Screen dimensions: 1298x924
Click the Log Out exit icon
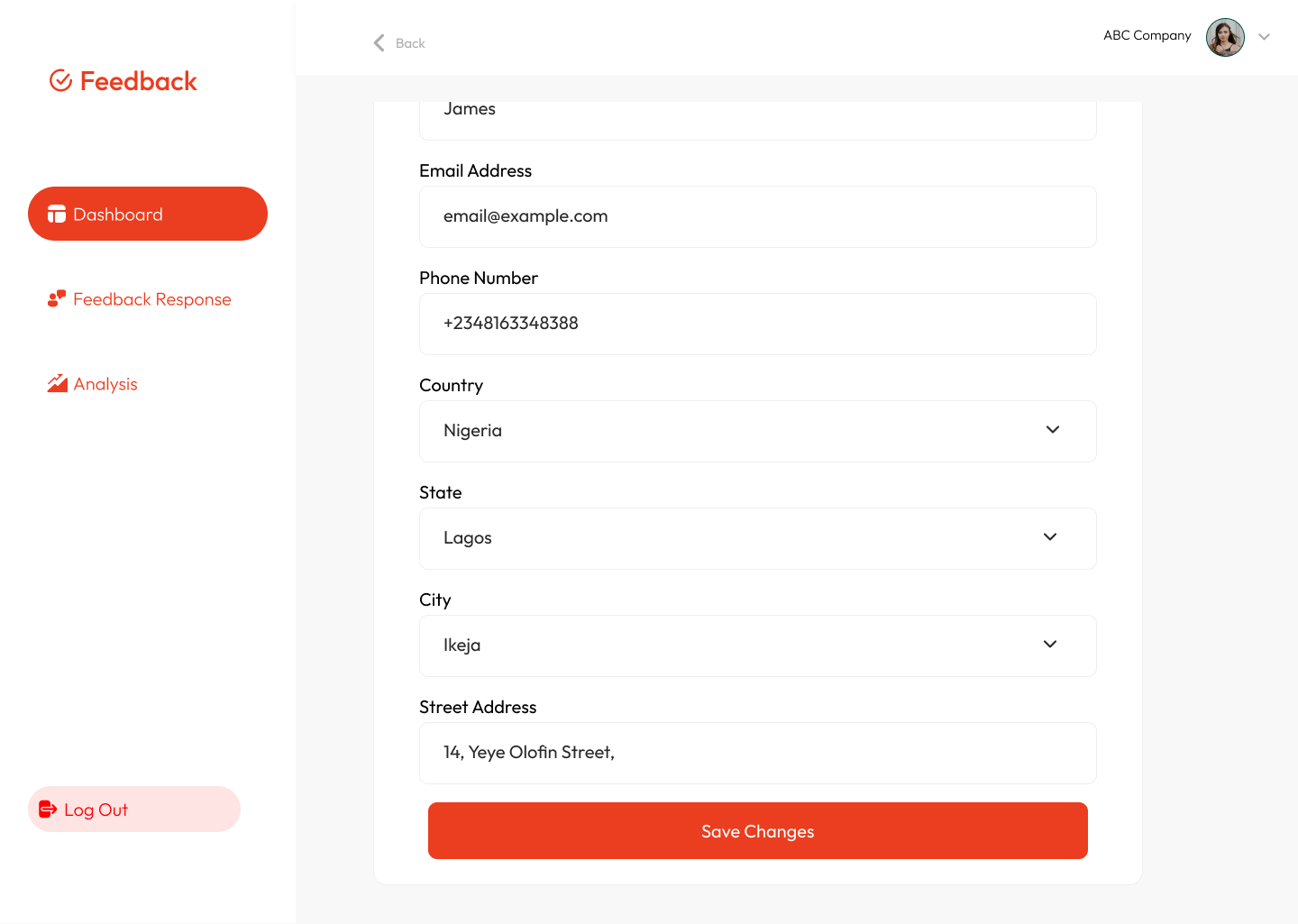[48, 810]
